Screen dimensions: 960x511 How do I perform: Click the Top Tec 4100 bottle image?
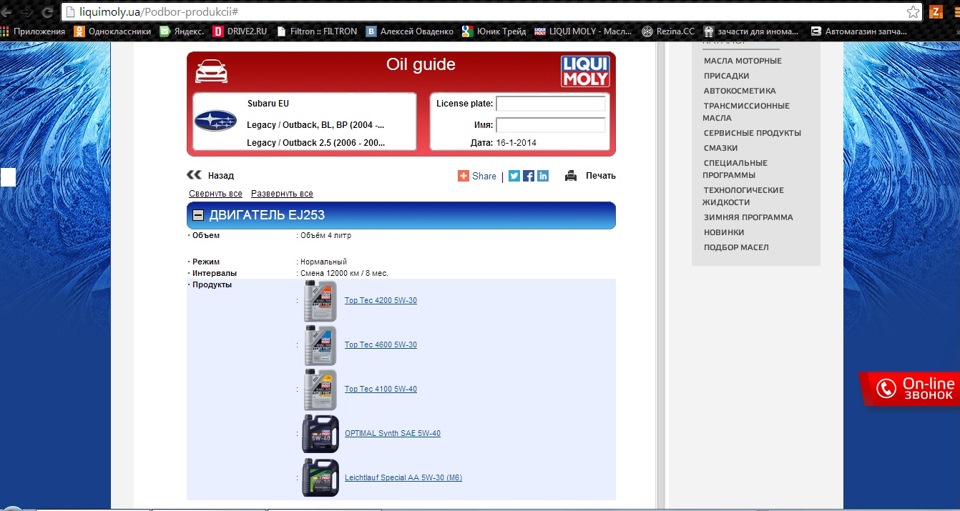pyautogui.click(x=320, y=389)
